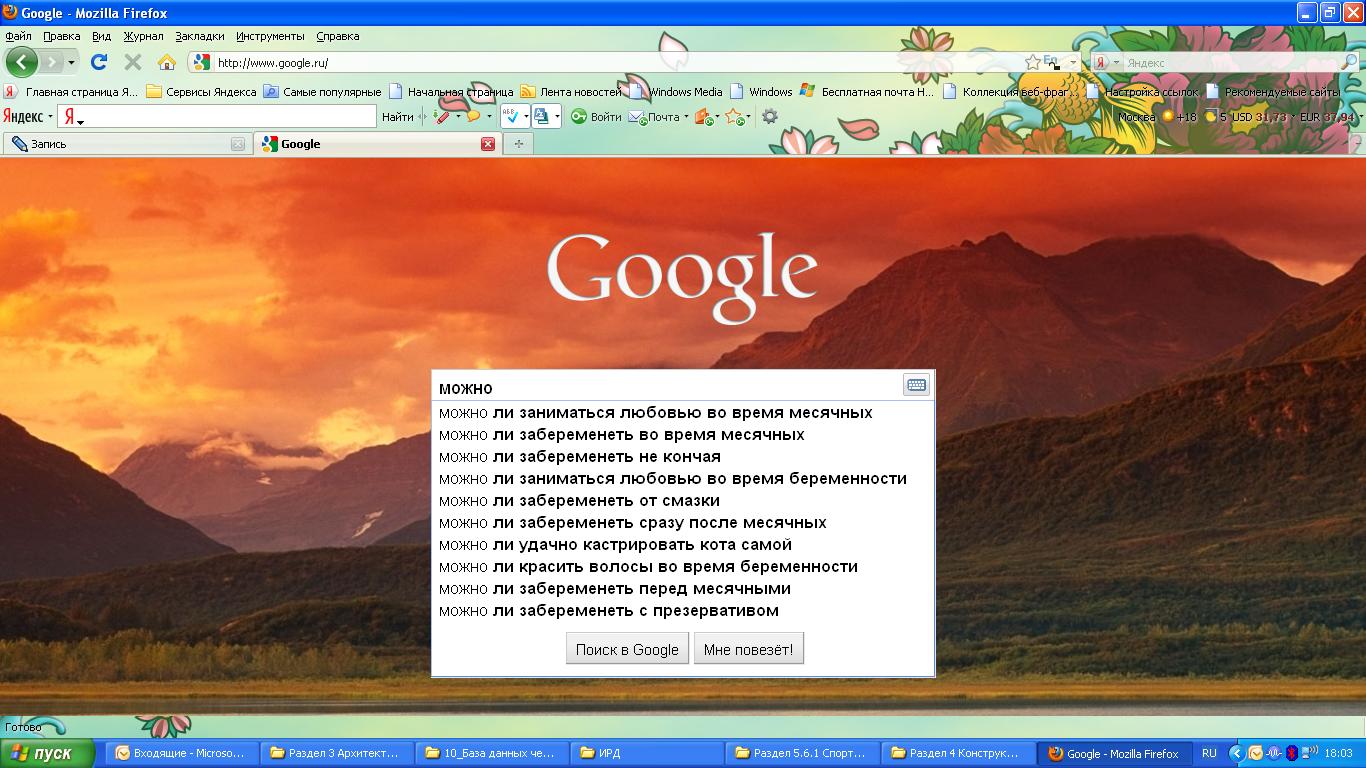Open the Главная страница Я... bookmark
Screen dimensions: 1366x768
[x=71, y=91]
